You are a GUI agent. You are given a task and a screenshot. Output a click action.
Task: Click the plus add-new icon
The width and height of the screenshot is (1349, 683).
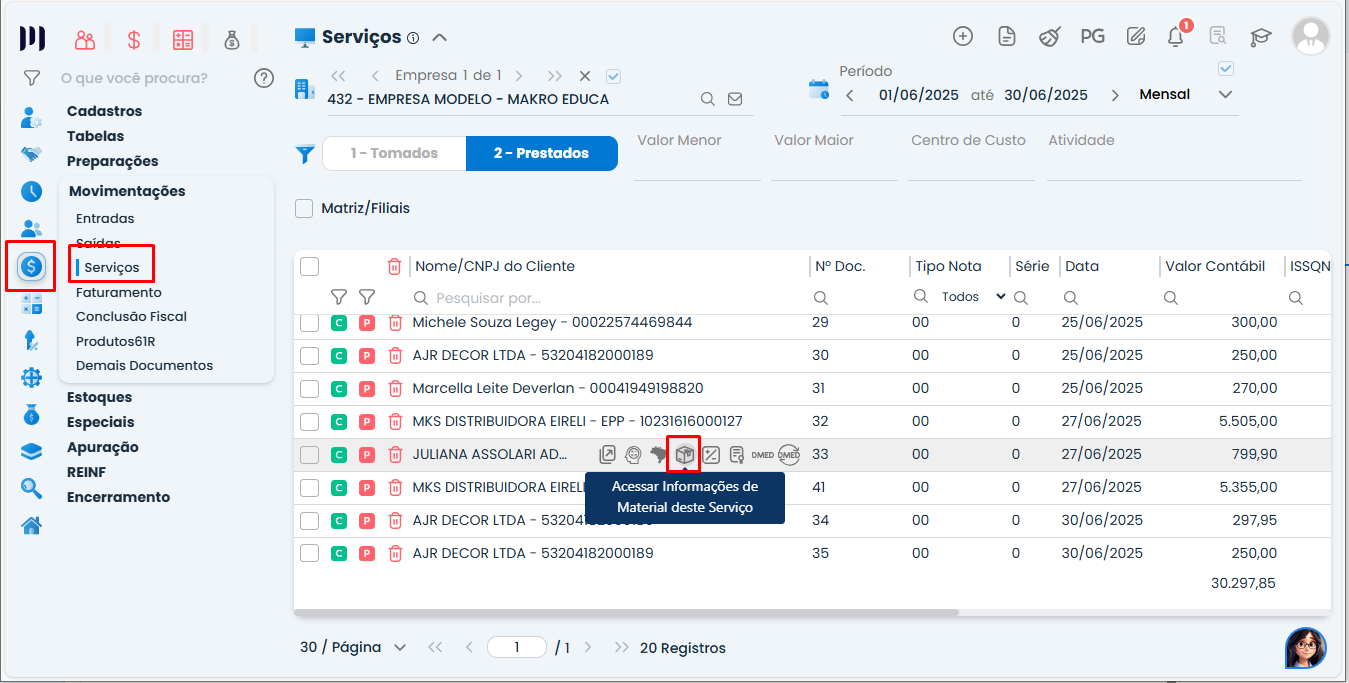963,37
